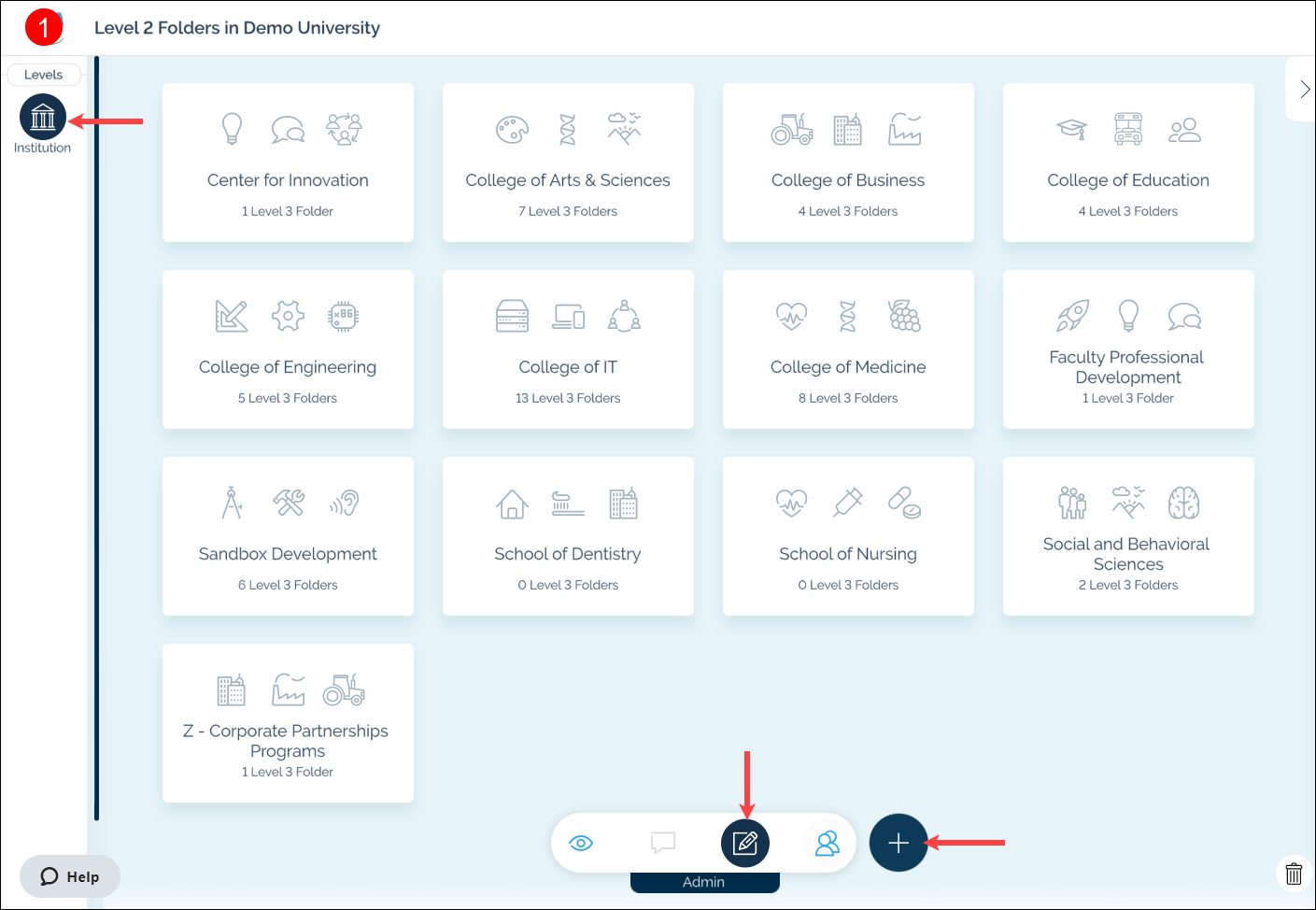Select the College of Engineering folder
The width and height of the screenshot is (1316, 910).
288,349
